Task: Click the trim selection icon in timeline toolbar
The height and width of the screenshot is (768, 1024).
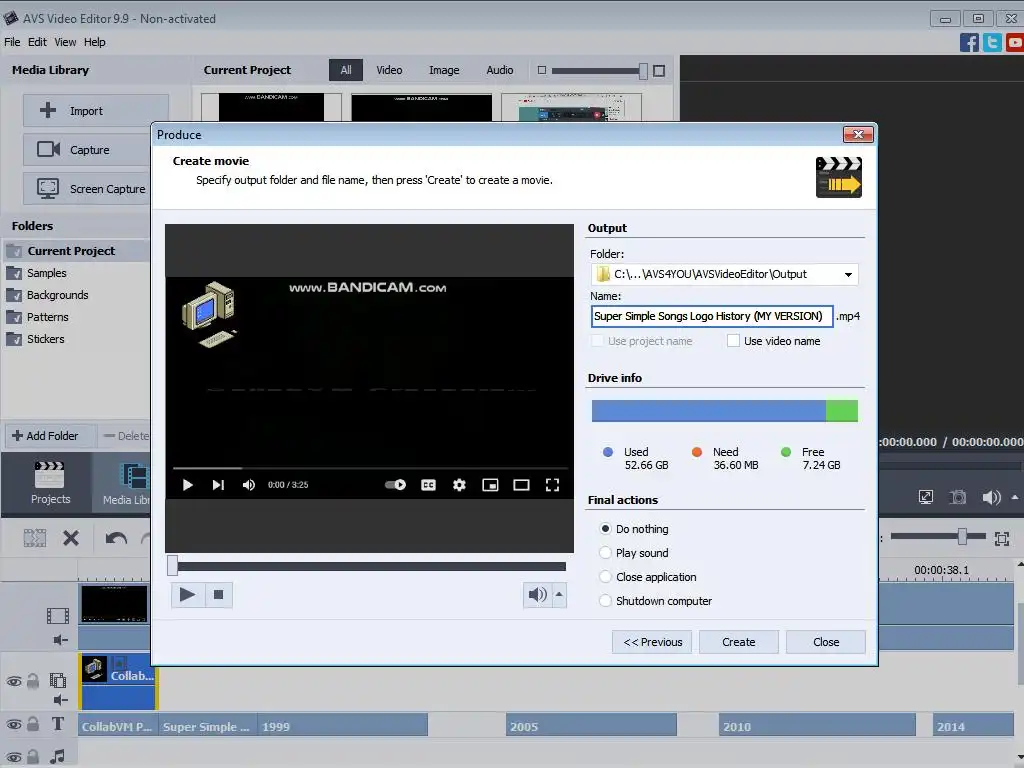Action: coord(35,538)
